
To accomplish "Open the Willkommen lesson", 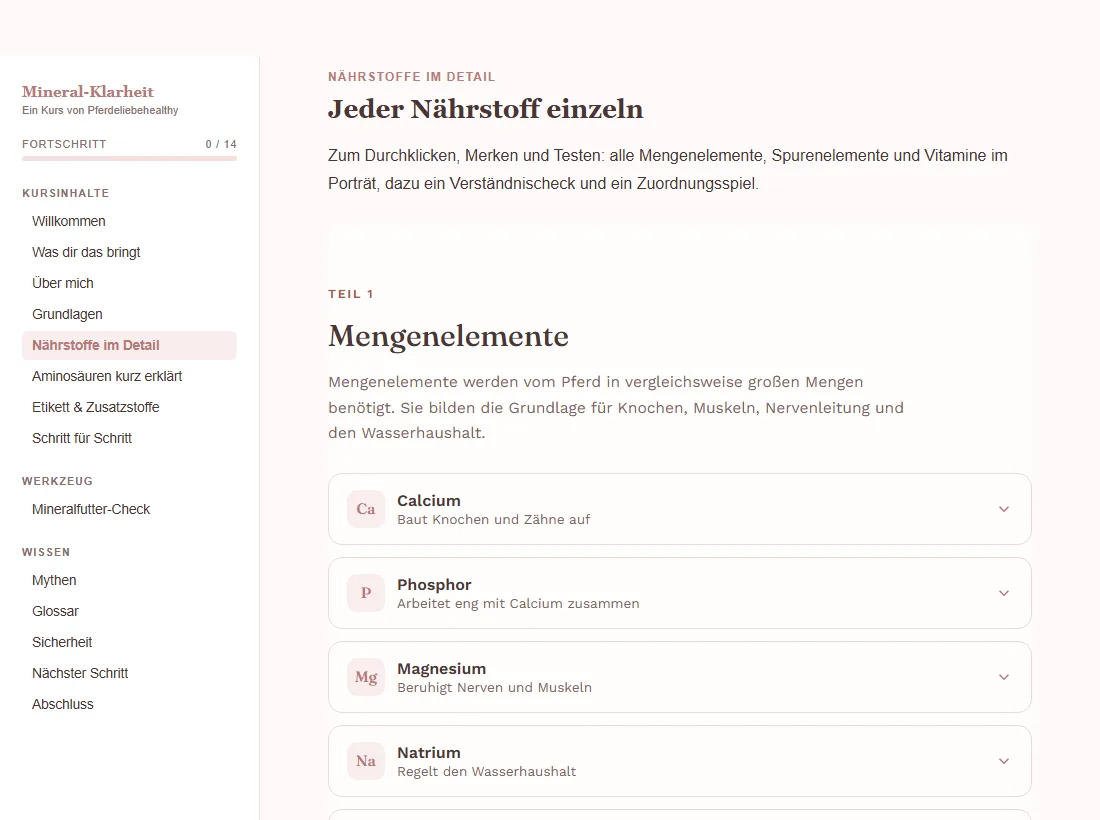I will click(x=129, y=221).
